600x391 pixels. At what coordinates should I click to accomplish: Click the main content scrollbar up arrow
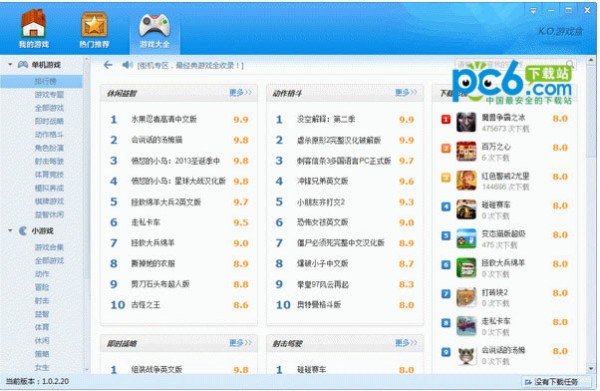coord(592,60)
